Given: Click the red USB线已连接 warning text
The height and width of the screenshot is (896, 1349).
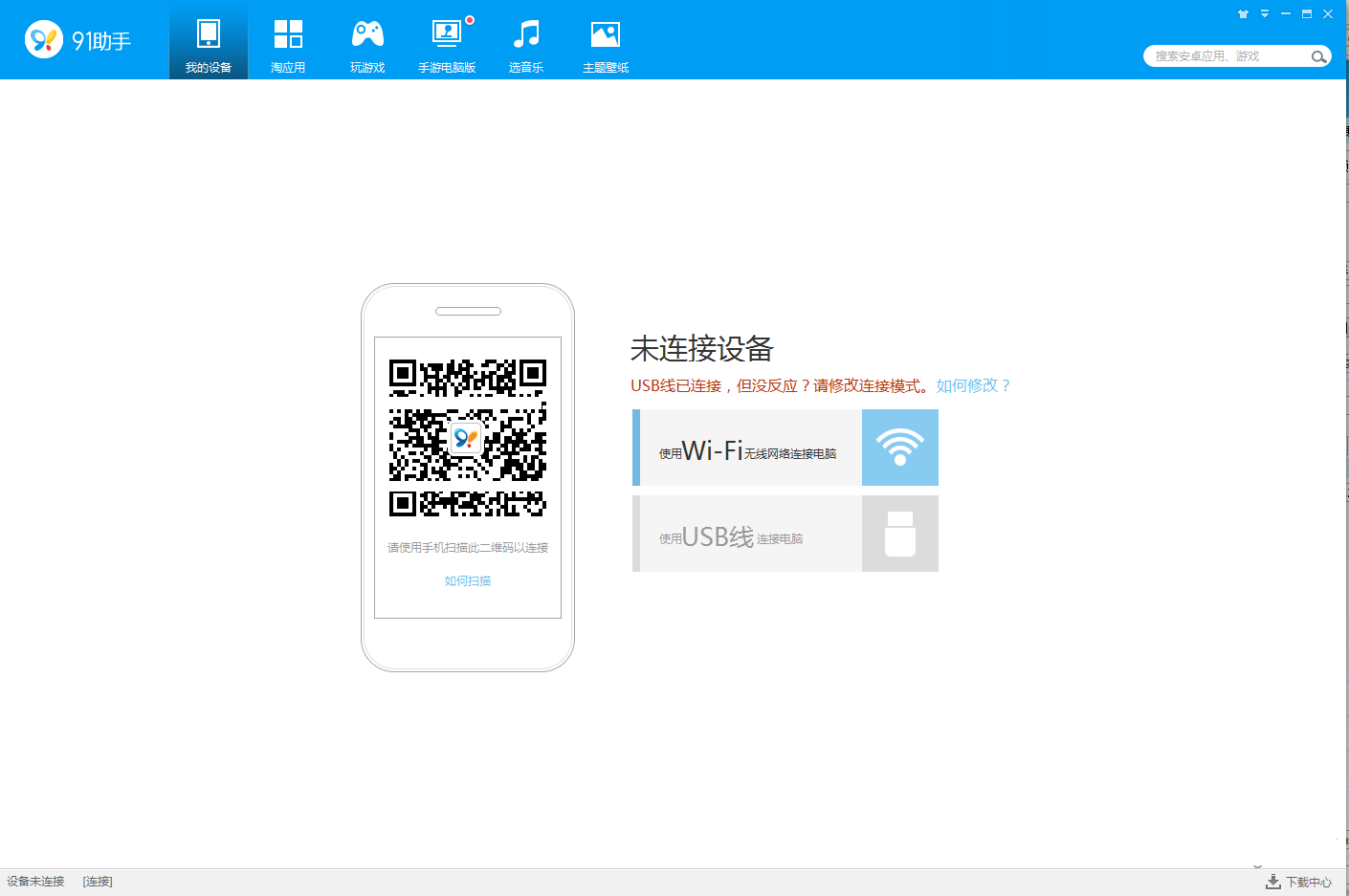Looking at the screenshot, I should [x=781, y=385].
